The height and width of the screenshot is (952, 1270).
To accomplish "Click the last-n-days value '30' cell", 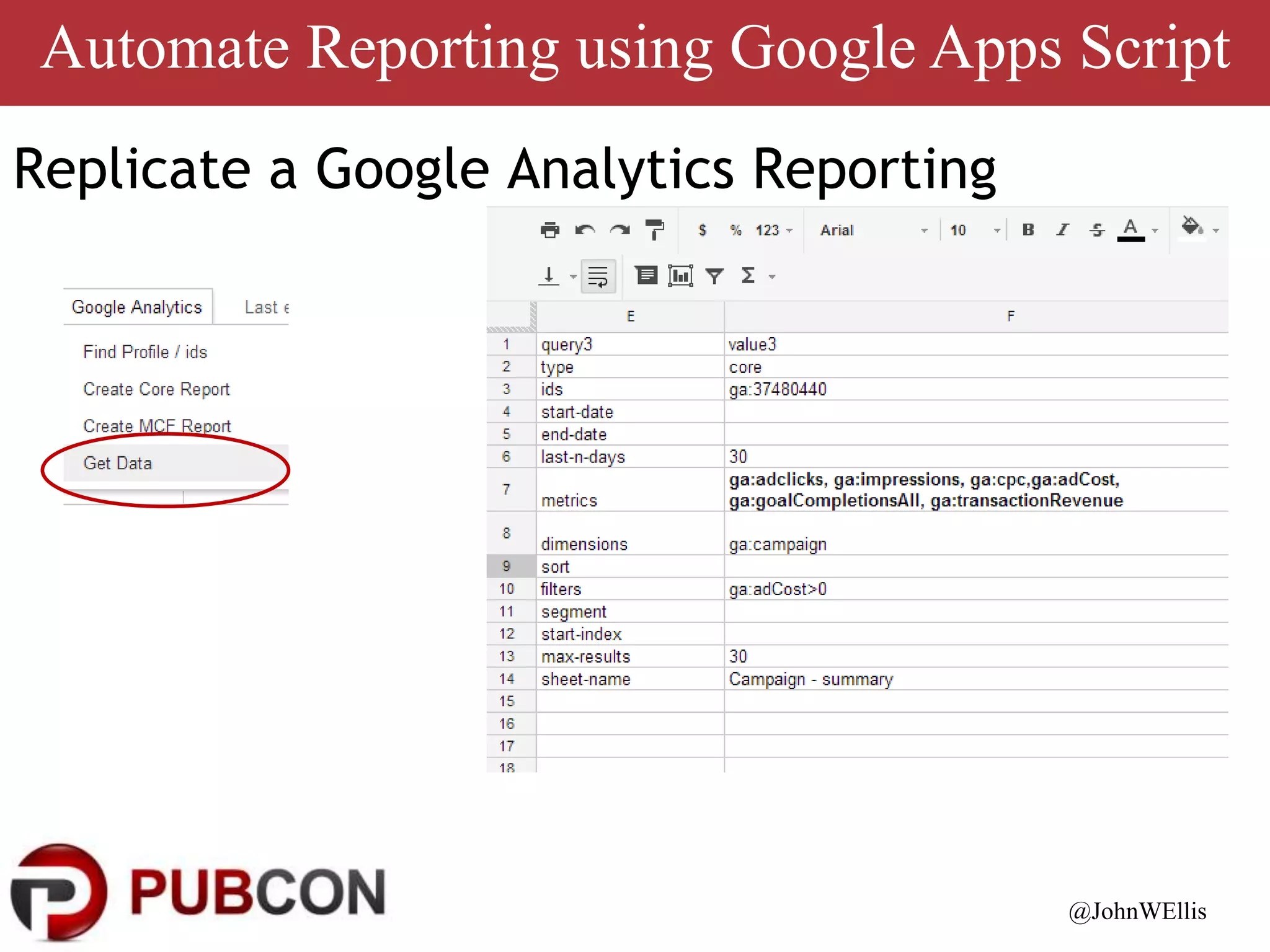I will click(x=976, y=457).
